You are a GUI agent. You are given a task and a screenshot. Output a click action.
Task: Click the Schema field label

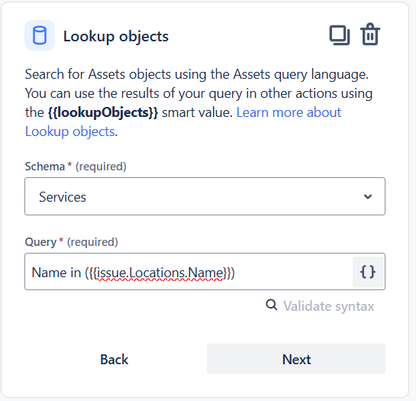click(x=45, y=166)
